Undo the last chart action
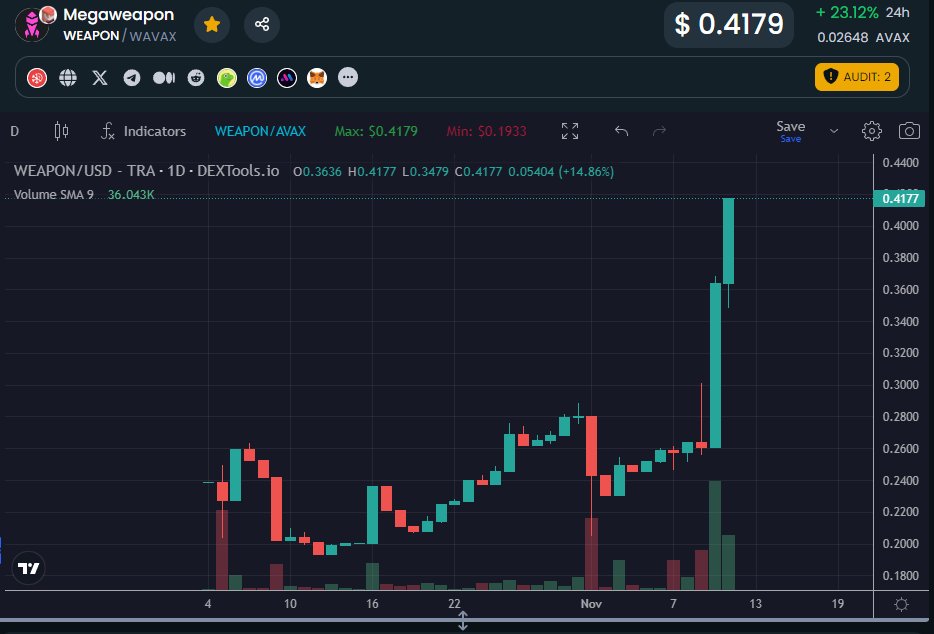Screen dimensions: 934x634 [619, 131]
